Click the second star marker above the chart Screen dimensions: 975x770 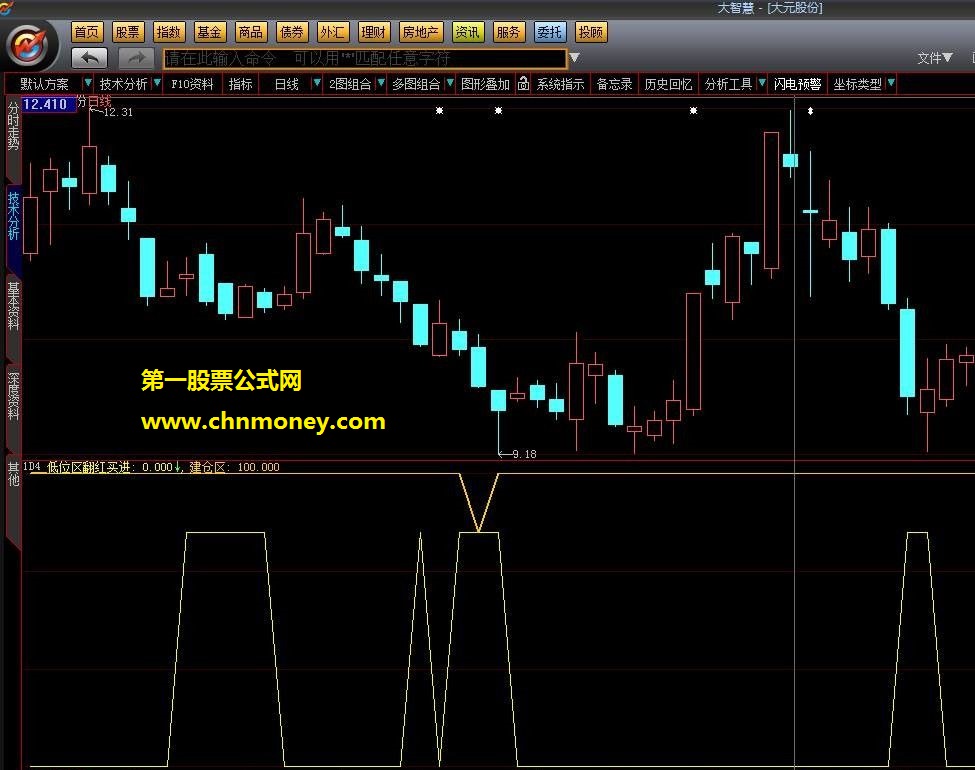[x=498, y=111]
